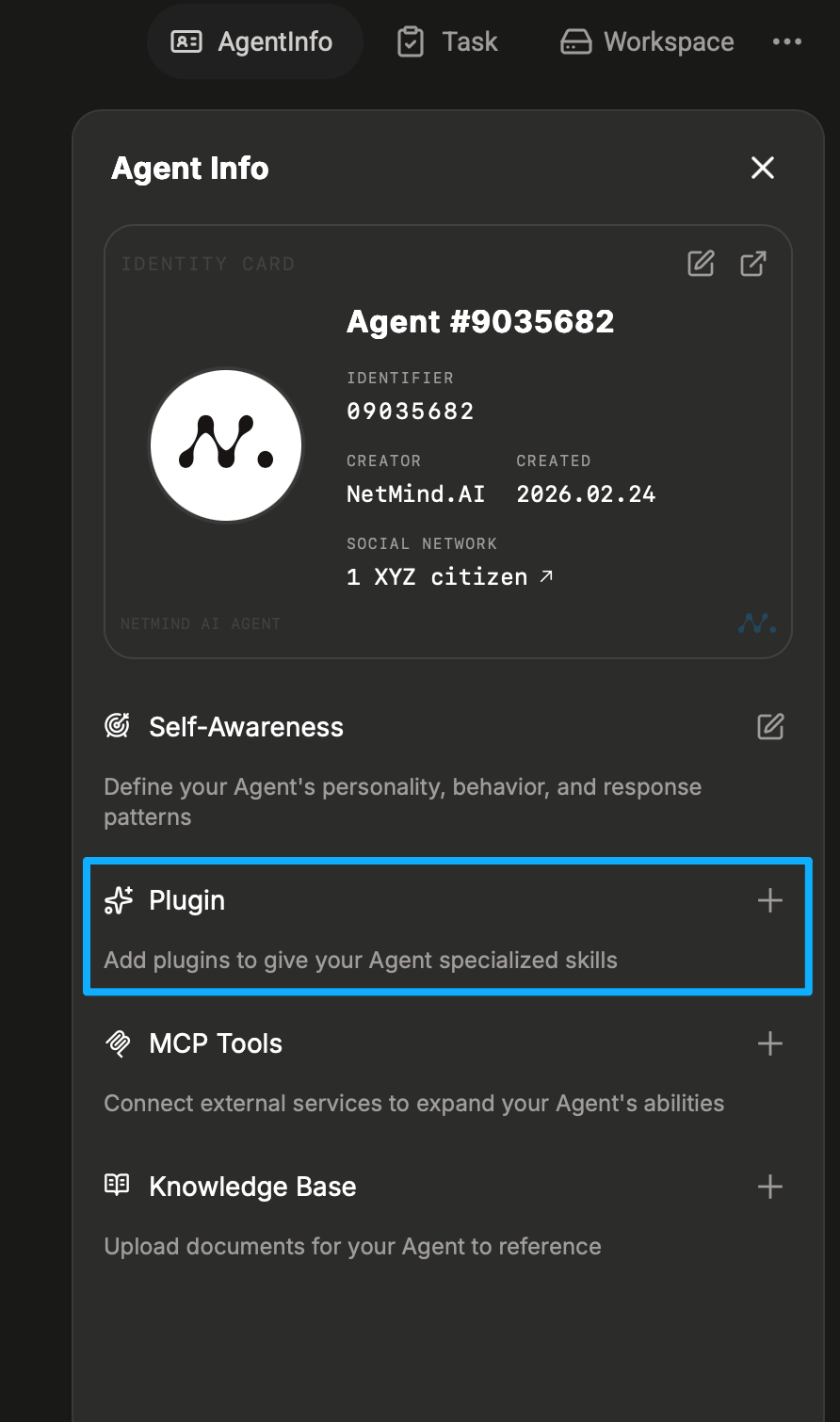Select the Agent #9035682 name
Viewport: 840px width, 1422px height.
pyautogui.click(x=480, y=322)
